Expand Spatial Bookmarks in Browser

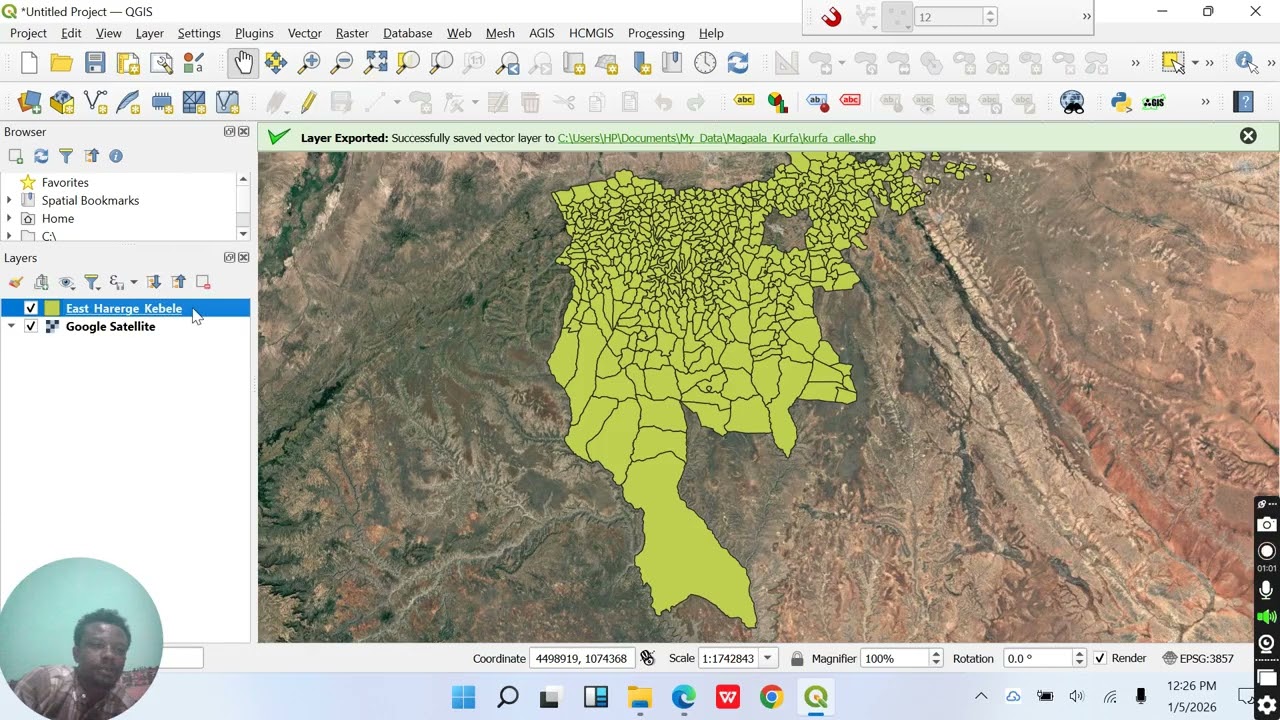9,200
